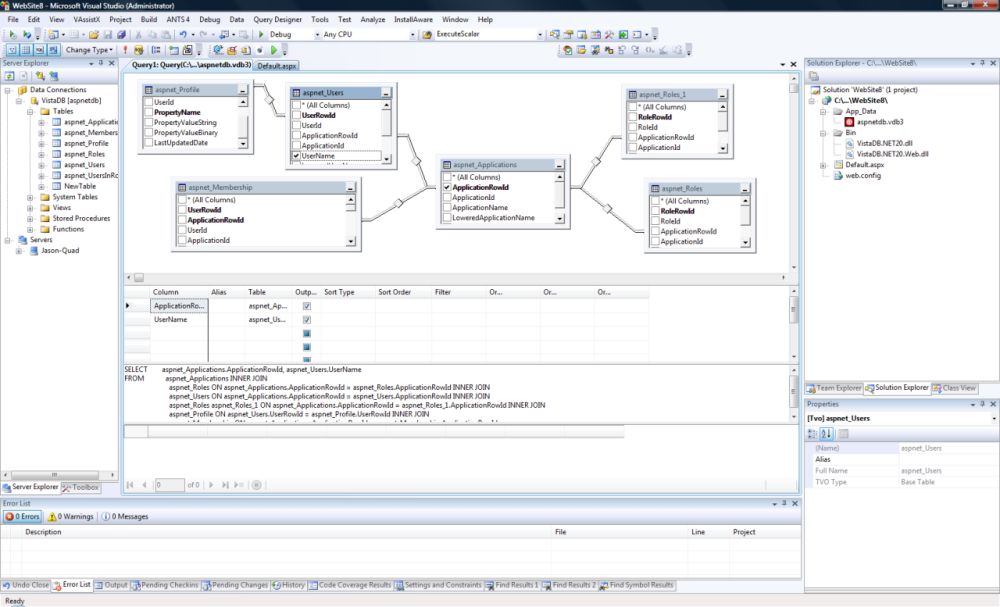Uncheck UserName output checkbox in grid pane
Image resolution: width=1000 pixels, height=607 pixels.
(x=305, y=318)
